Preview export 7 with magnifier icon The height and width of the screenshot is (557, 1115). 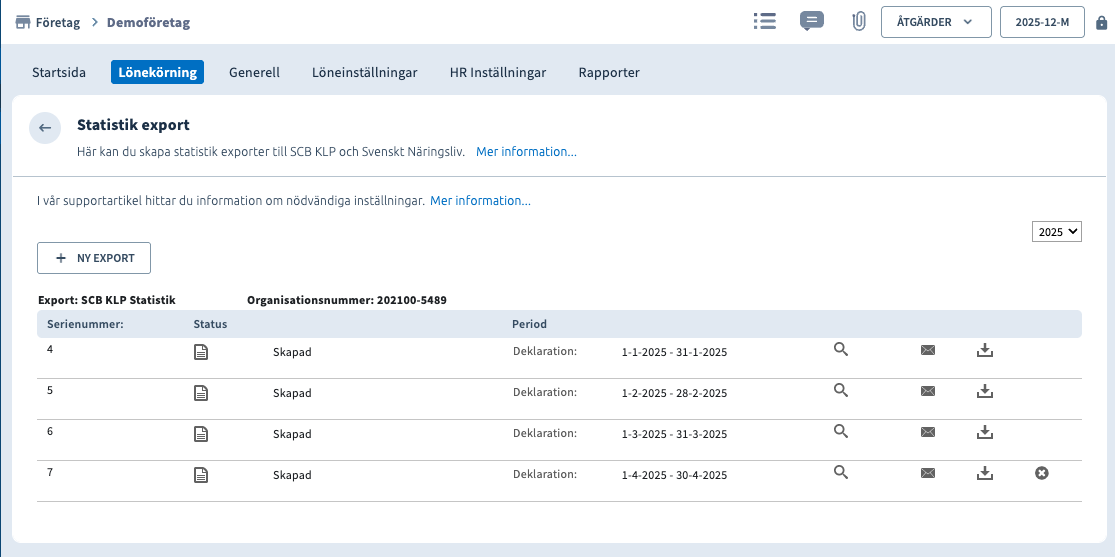[841, 473]
